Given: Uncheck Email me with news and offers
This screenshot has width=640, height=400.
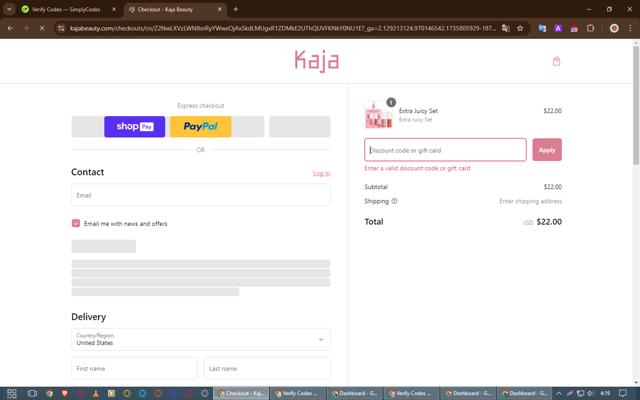Looking at the screenshot, I should click(76, 223).
